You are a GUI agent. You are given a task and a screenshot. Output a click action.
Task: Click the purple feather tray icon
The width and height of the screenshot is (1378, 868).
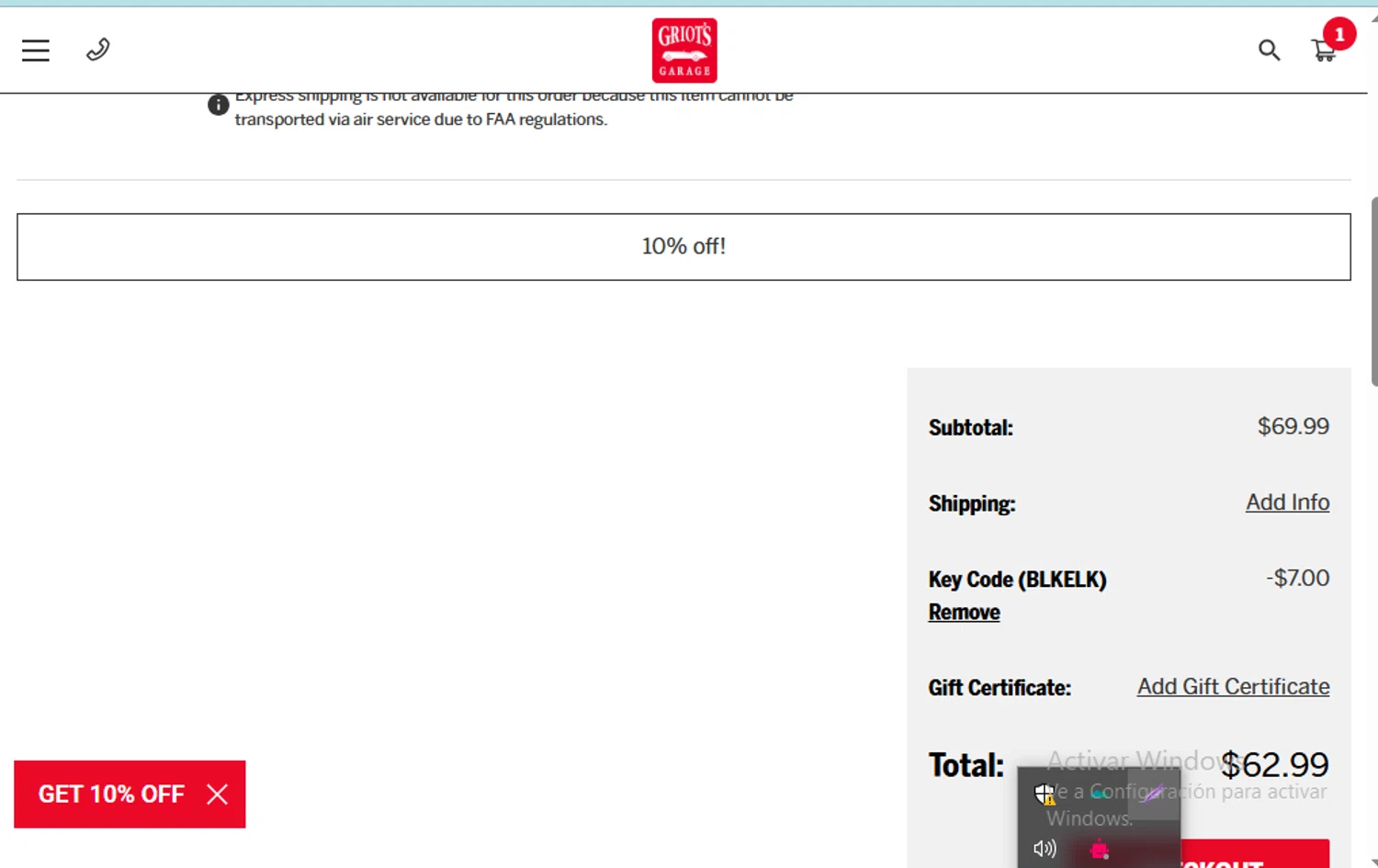pyautogui.click(x=1154, y=793)
